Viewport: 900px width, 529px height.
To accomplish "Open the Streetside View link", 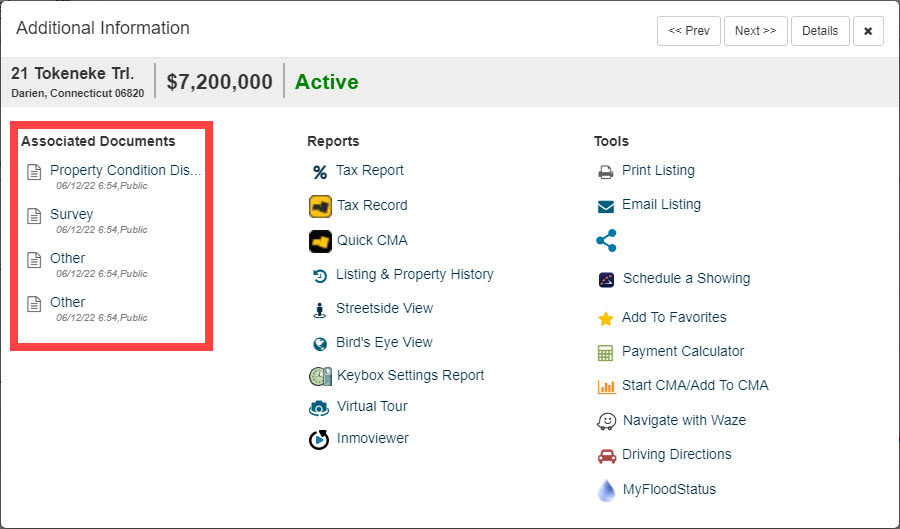I will (384, 308).
